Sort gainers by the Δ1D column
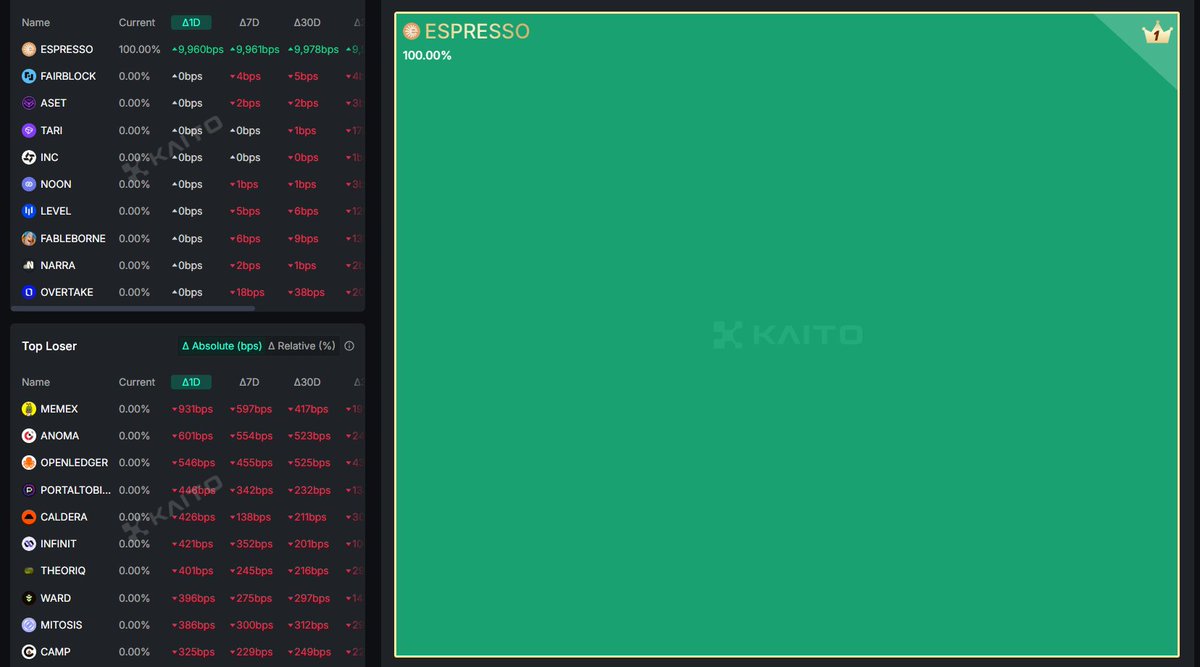 point(191,22)
